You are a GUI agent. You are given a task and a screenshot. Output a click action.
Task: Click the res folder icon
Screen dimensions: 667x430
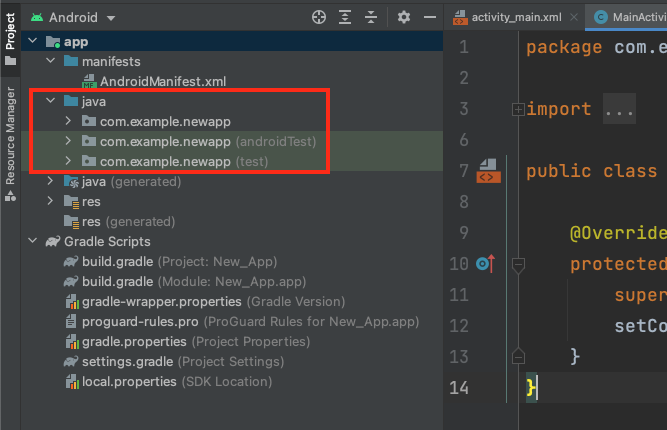[x=71, y=202]
